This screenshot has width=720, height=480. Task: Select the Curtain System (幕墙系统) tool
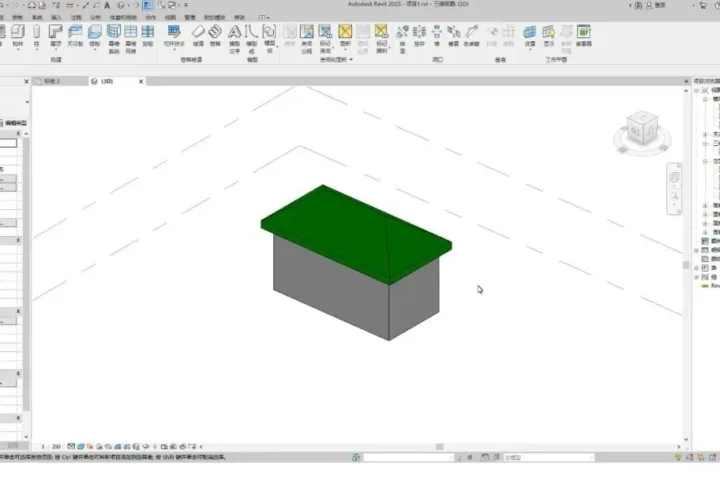click(x=113, y=38)
